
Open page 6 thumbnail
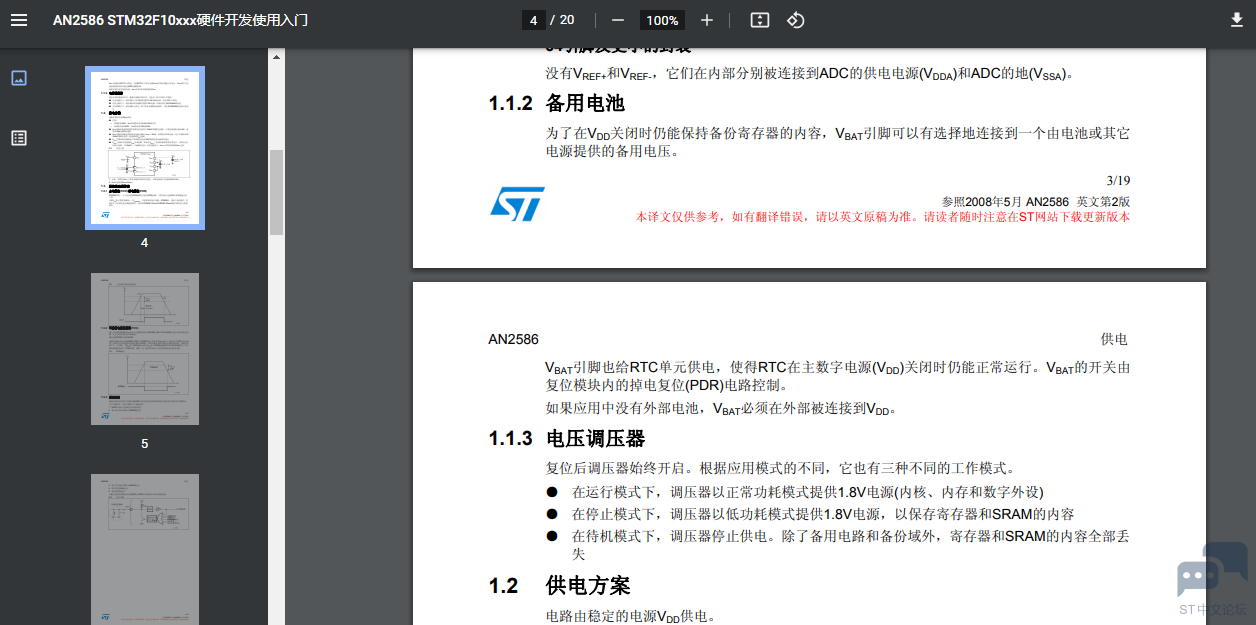click(x=145, y=549)
